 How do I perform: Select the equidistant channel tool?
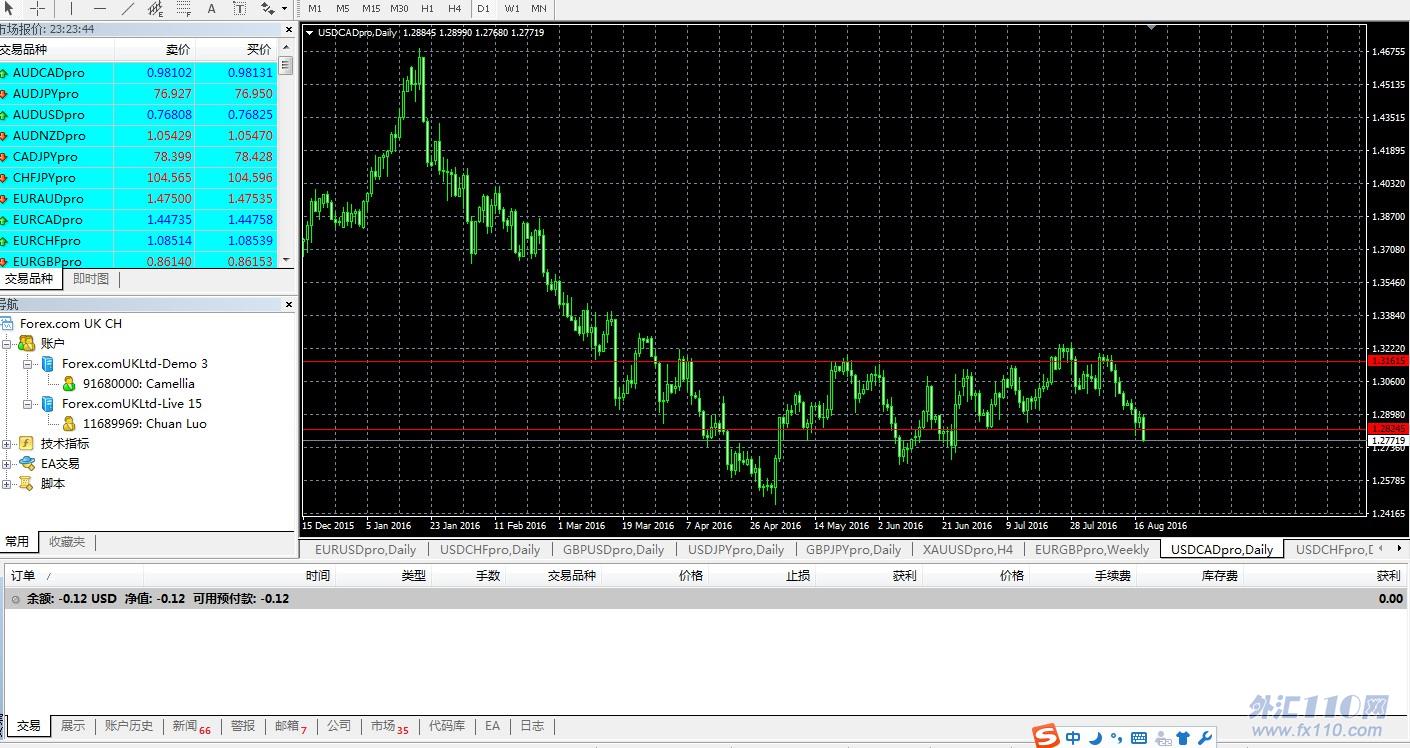pos(155,8)
